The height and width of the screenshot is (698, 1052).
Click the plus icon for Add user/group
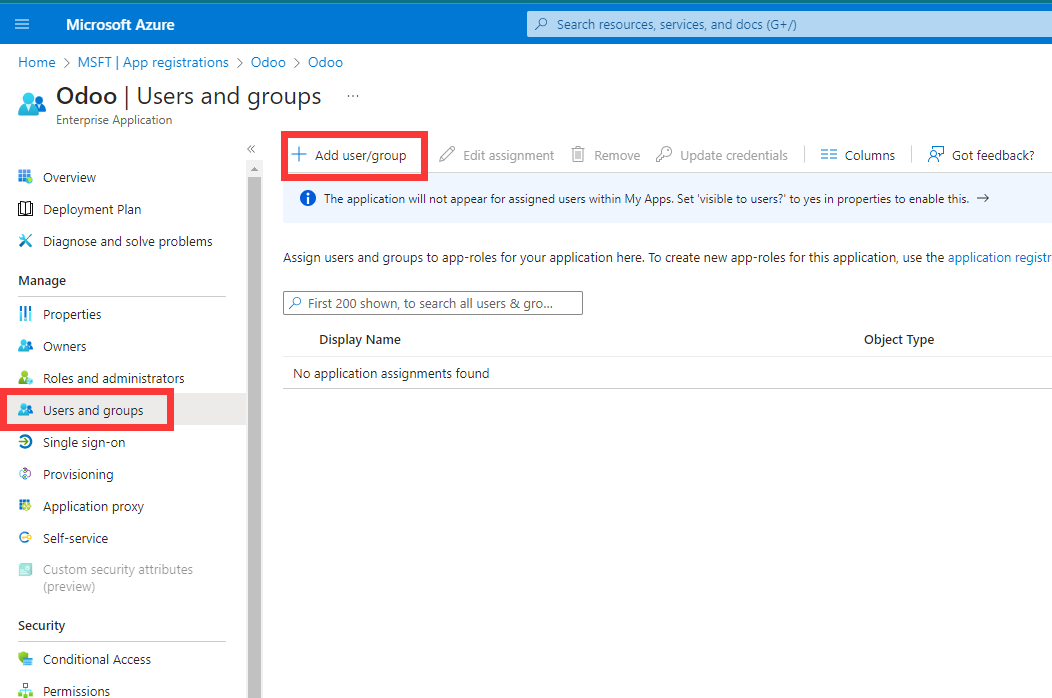[299, 154]
